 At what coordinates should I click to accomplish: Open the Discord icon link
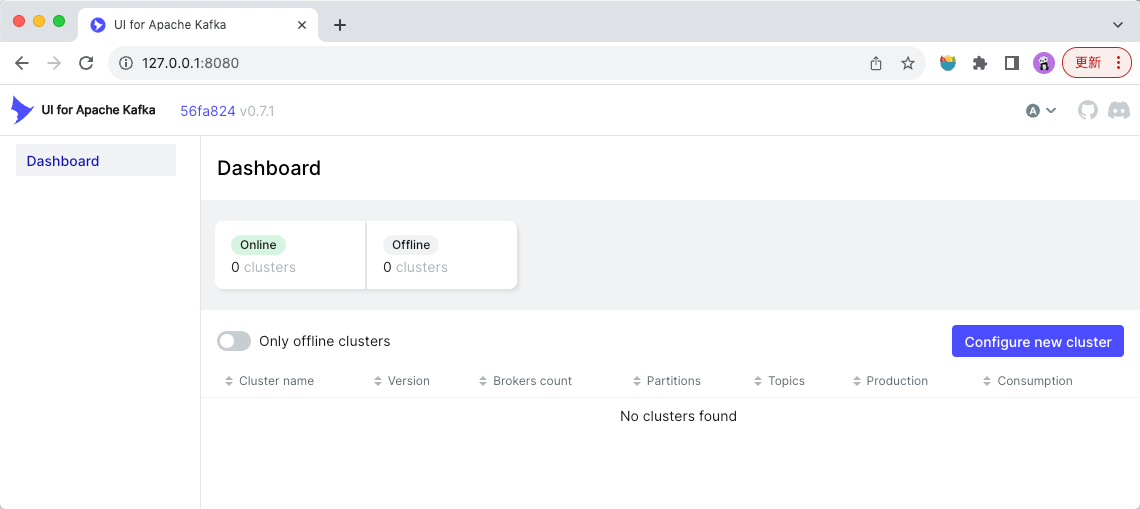[x=1119, y=110]
